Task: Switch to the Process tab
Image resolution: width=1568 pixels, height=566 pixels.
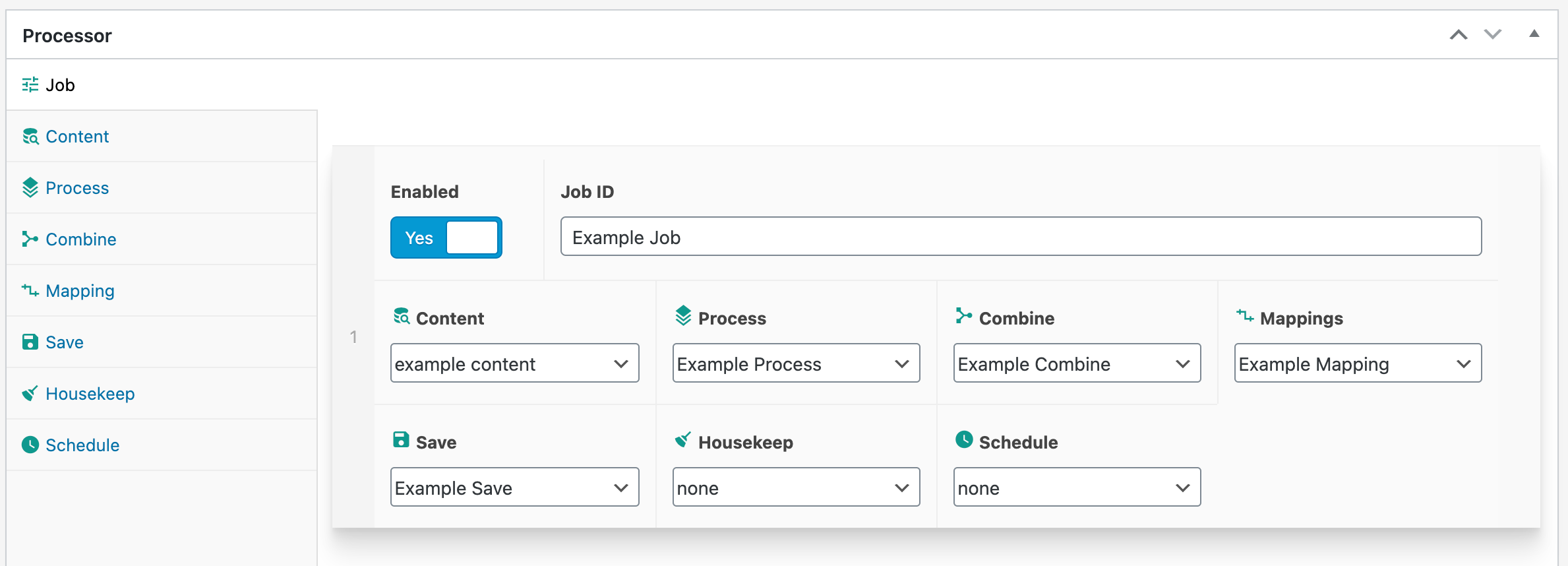Action: pos(162,188)
